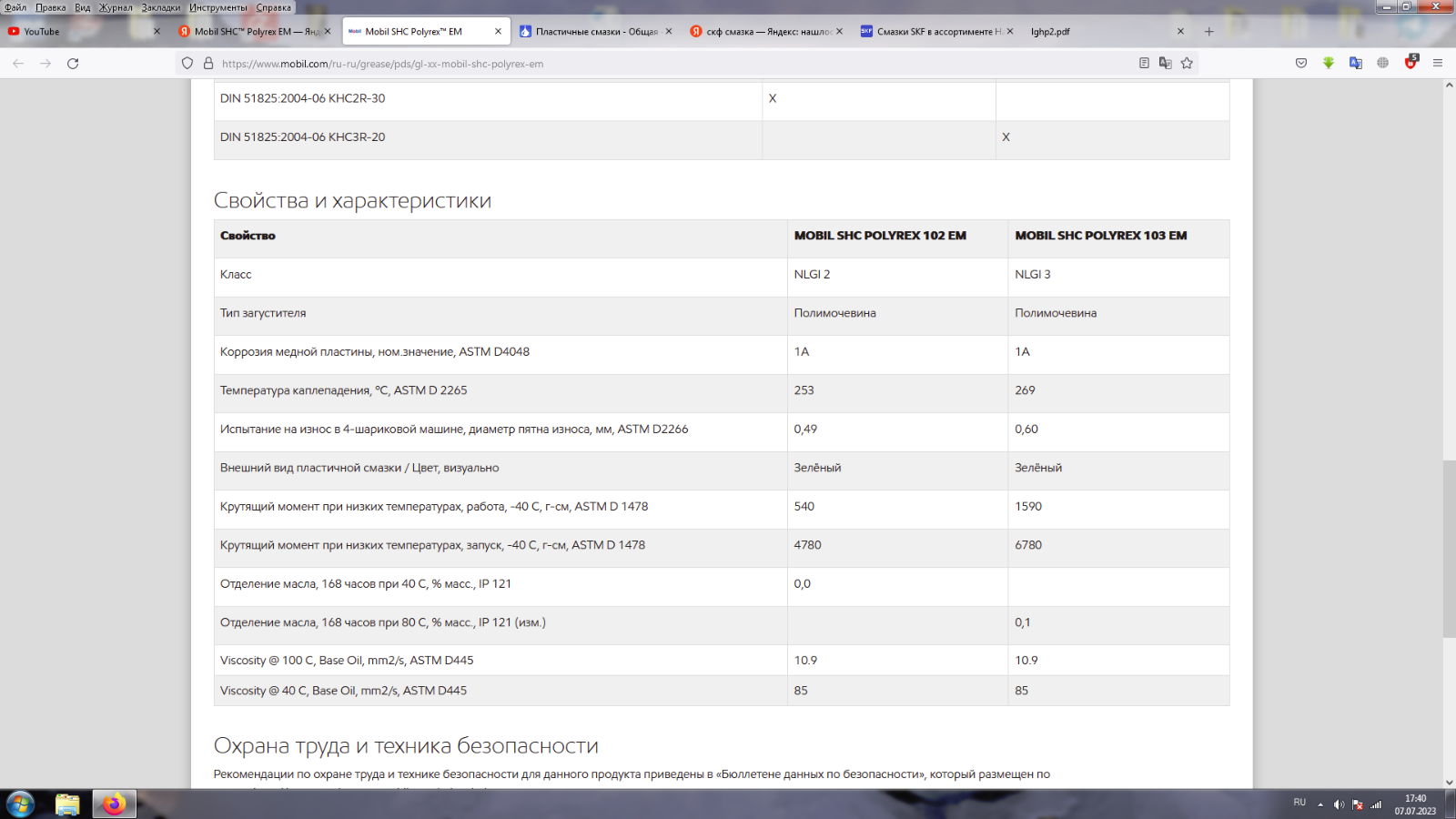Image resolution: width=1456 pixels, height=819 pixels.
Task: Open site security padlock info
Action: [208, 64]
